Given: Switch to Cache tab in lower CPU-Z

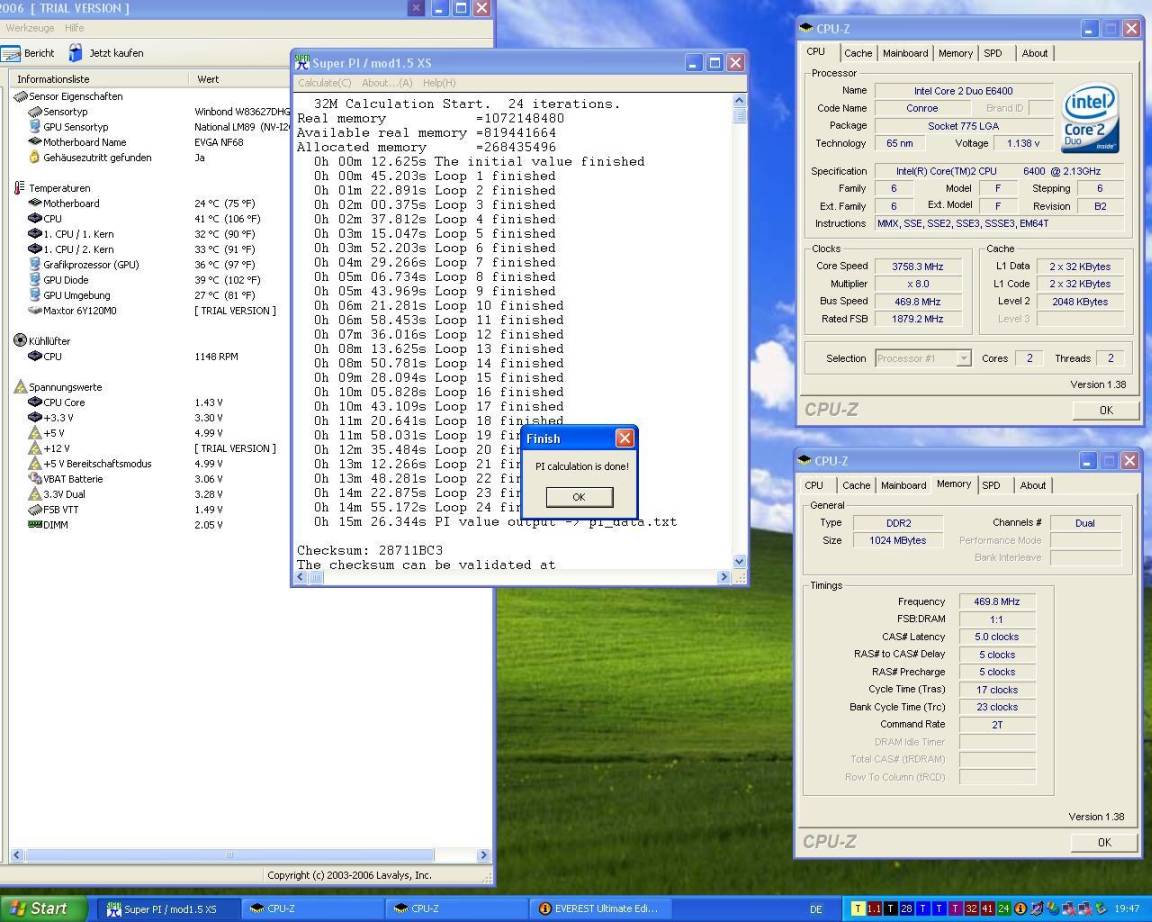Looking at the screenshot, I should 856,485.
